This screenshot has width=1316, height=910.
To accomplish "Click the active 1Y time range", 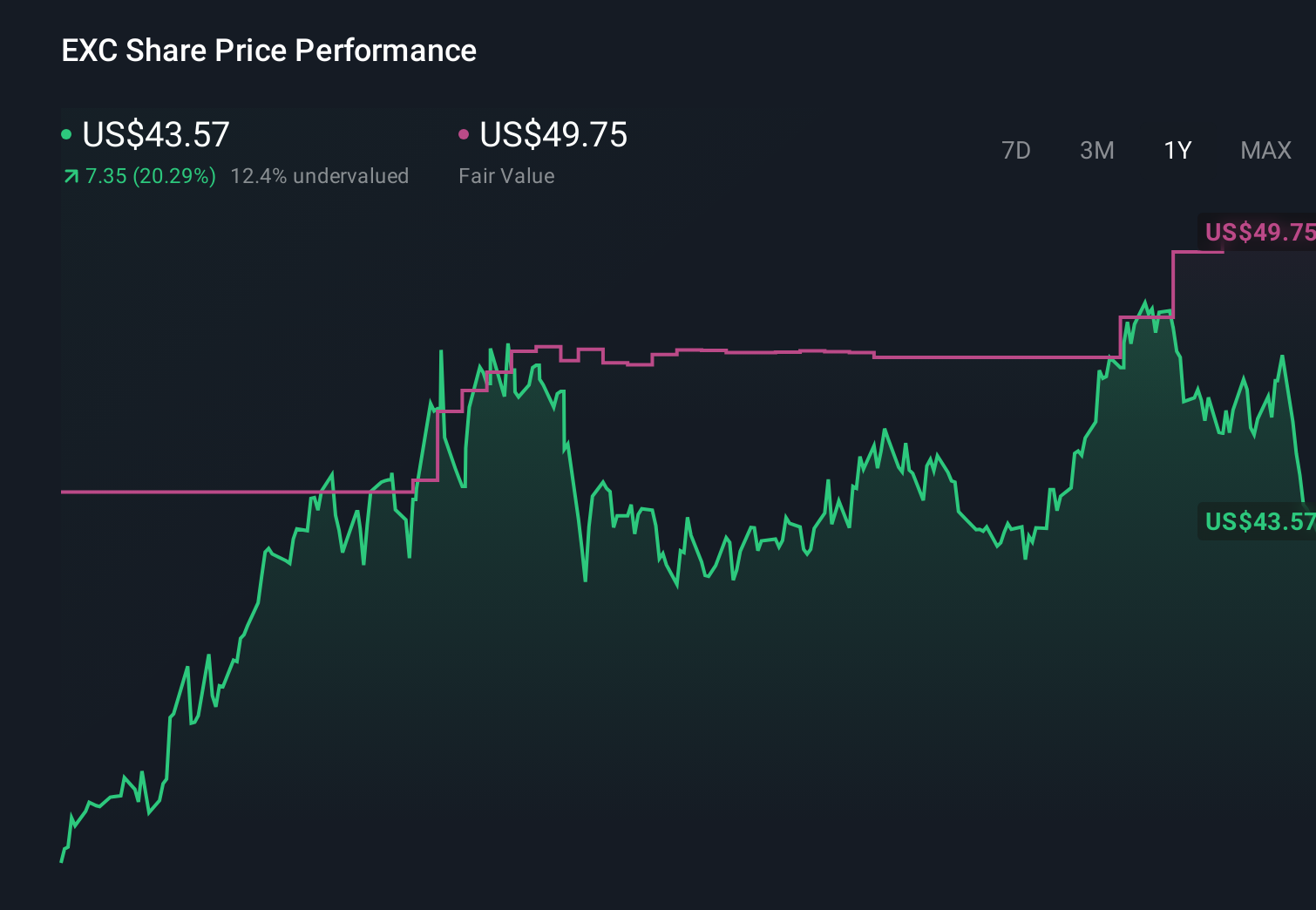I will [1177, 150].
